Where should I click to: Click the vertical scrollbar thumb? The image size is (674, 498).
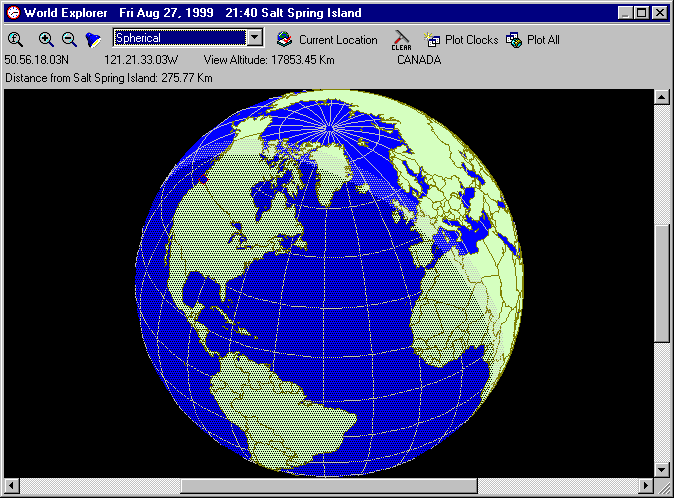(662, 283)
